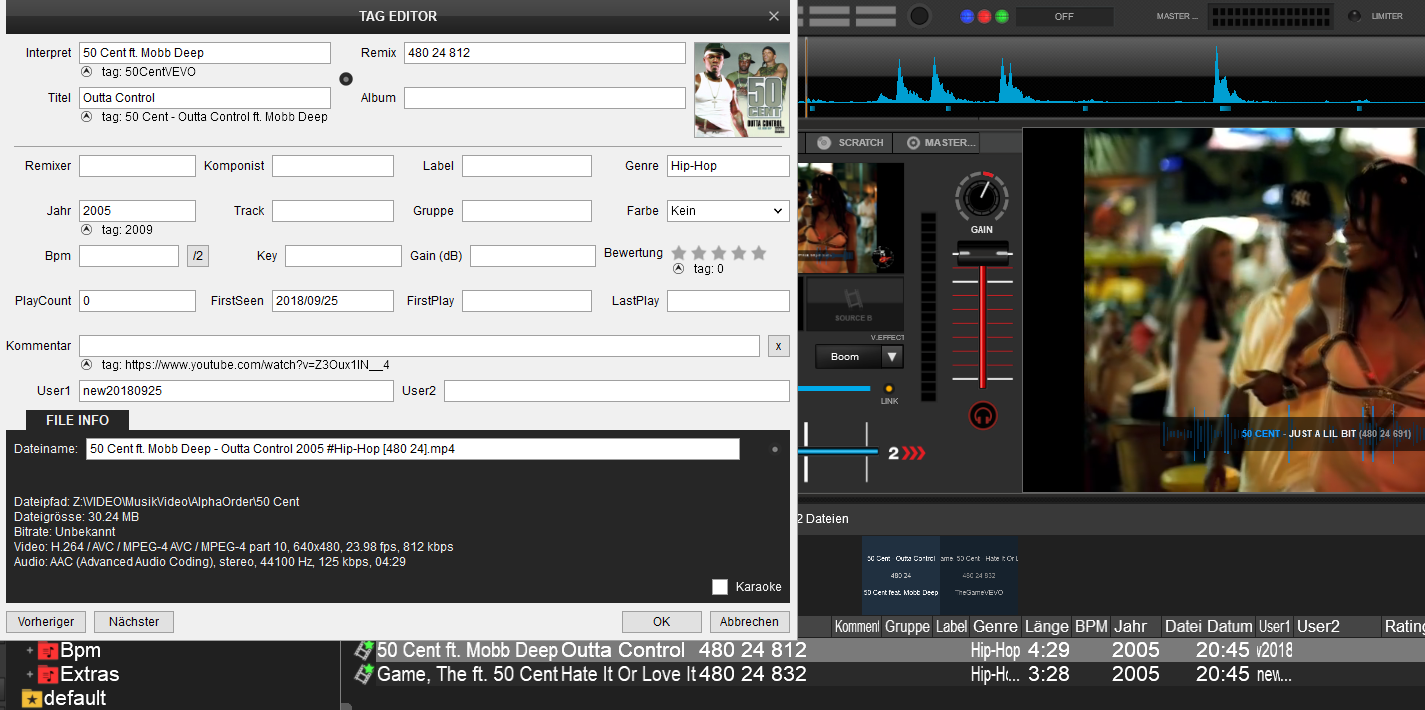Click small dot icon next to Dateiname
Screen dimensions: 1425x710
tap(774, 450)
